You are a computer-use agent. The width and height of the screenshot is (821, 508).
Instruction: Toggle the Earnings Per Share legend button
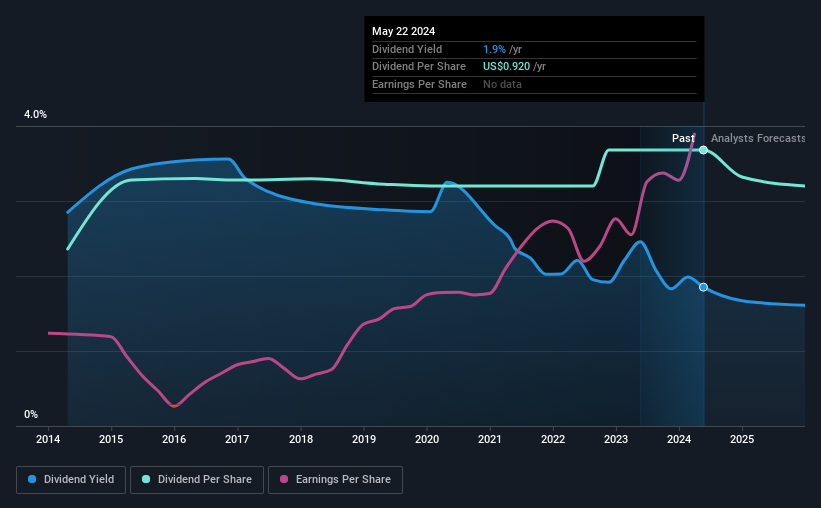(335, 480)
